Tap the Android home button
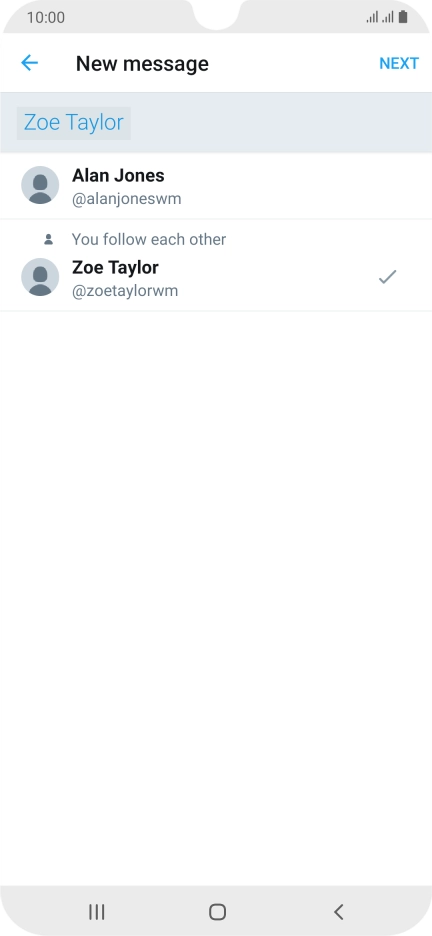The width and height of the screenshot is (432, 936). [217, 912]
